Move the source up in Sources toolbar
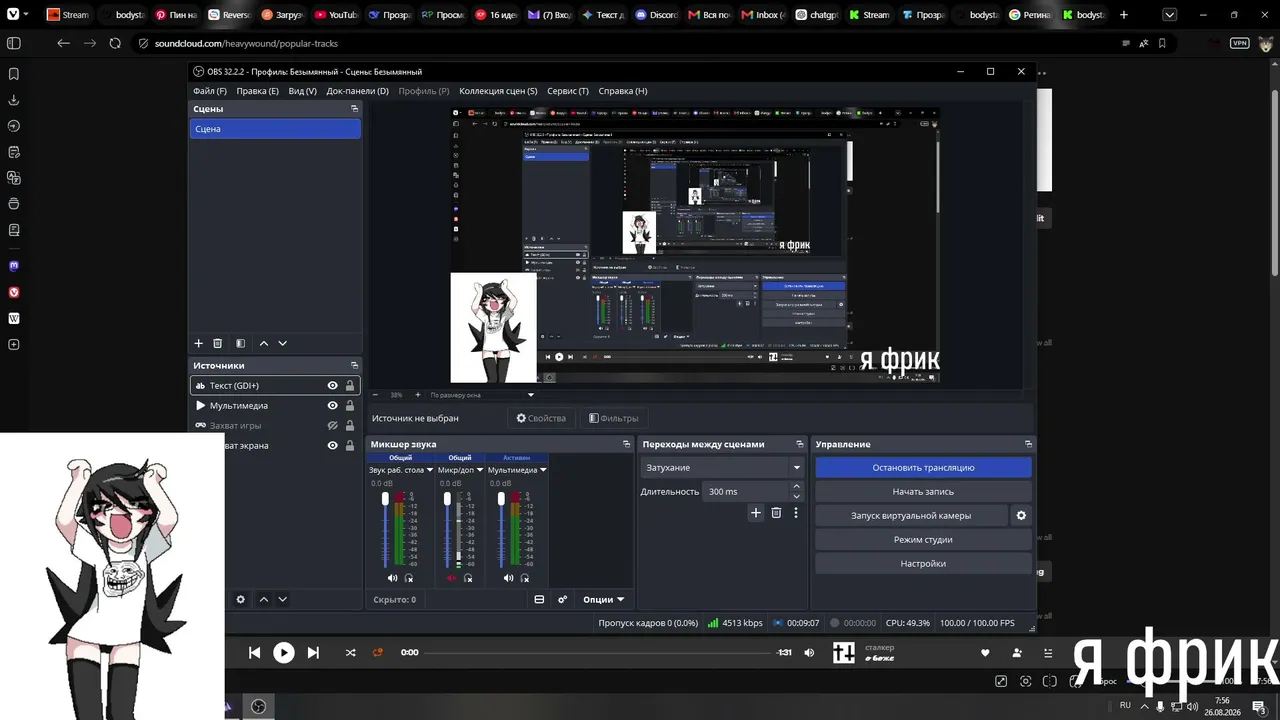1280x720 pixels. 264,599
